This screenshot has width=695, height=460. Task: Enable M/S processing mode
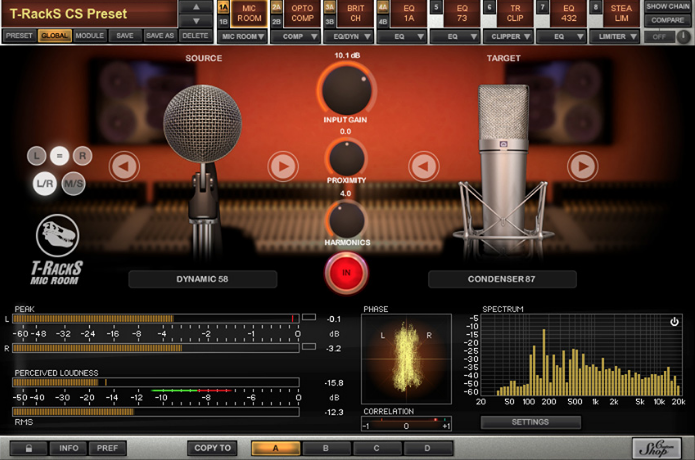click(74, 183)
